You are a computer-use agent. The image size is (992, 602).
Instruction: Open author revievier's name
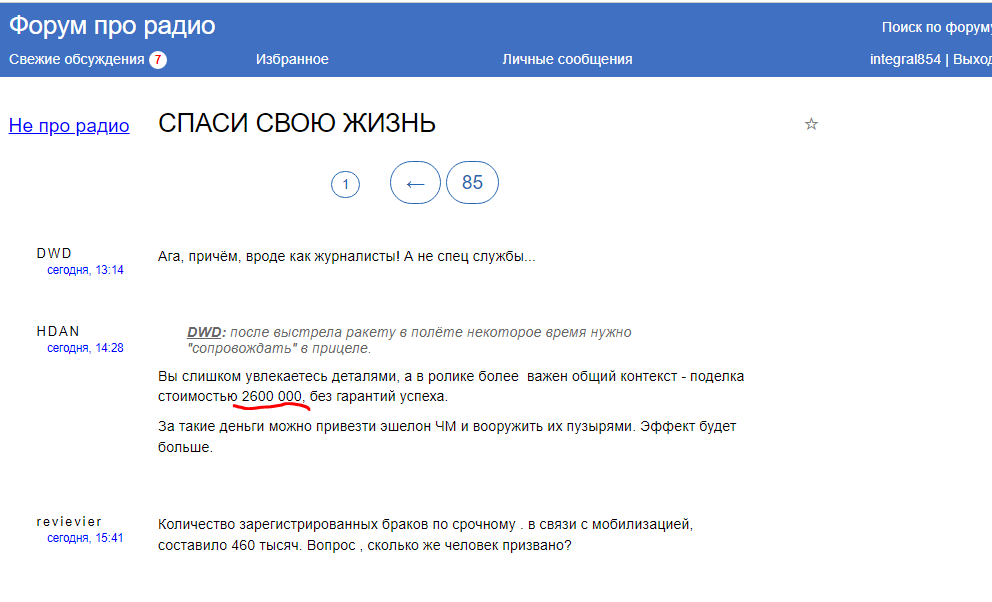click(69, 522)
